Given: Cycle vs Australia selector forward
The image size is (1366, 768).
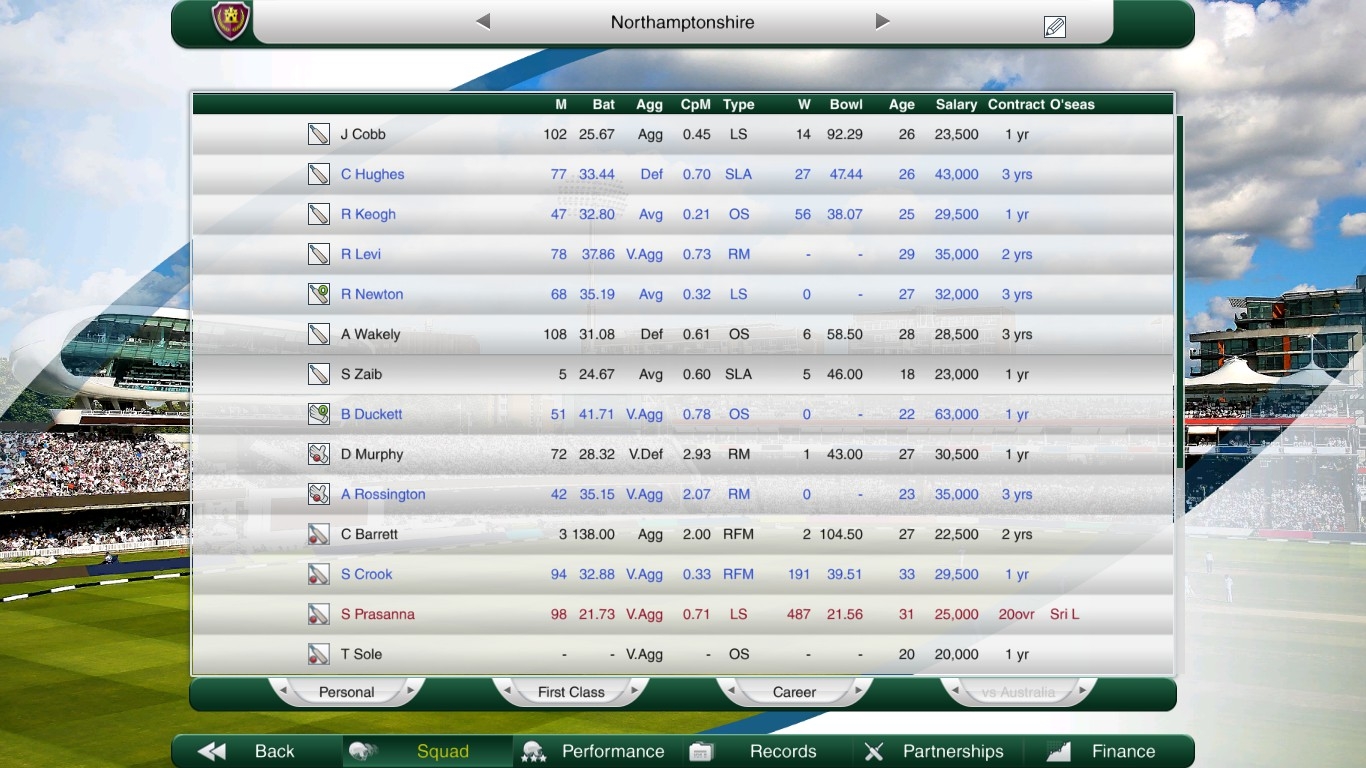Looking at the screenshot, I should point(1082,691).
